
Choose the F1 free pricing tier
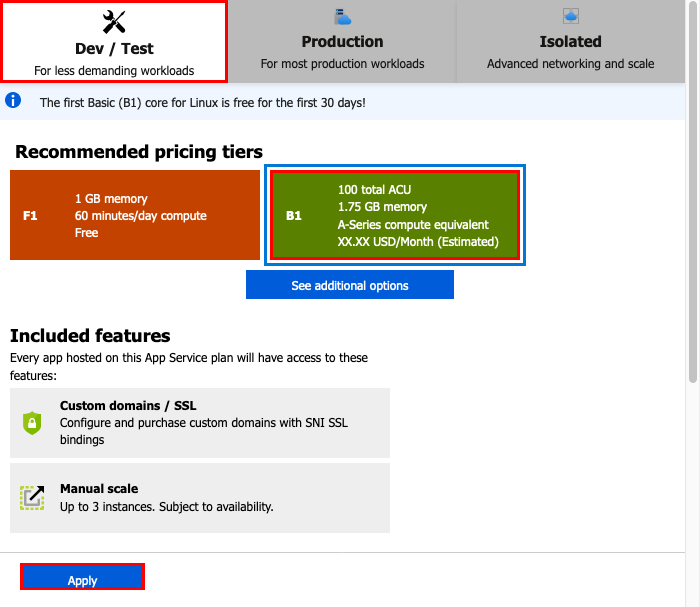click(x=135, y=215)
